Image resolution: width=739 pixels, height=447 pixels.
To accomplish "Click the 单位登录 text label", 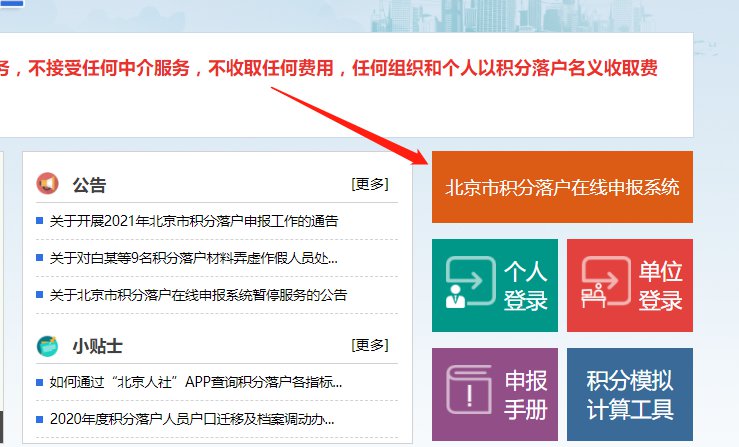I will pos(661,285).
